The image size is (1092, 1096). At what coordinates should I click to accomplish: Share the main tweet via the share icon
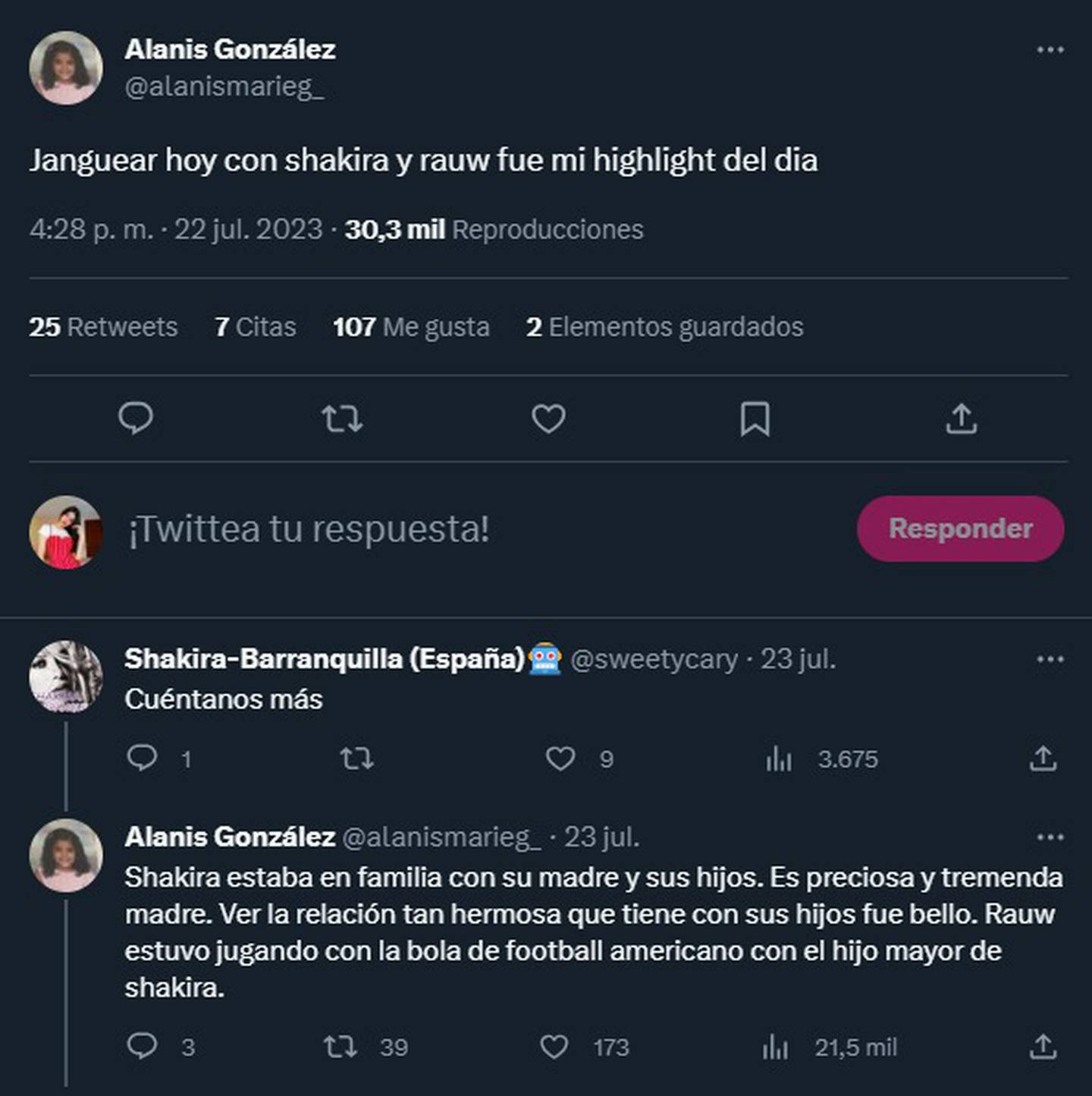coord(962,419)
